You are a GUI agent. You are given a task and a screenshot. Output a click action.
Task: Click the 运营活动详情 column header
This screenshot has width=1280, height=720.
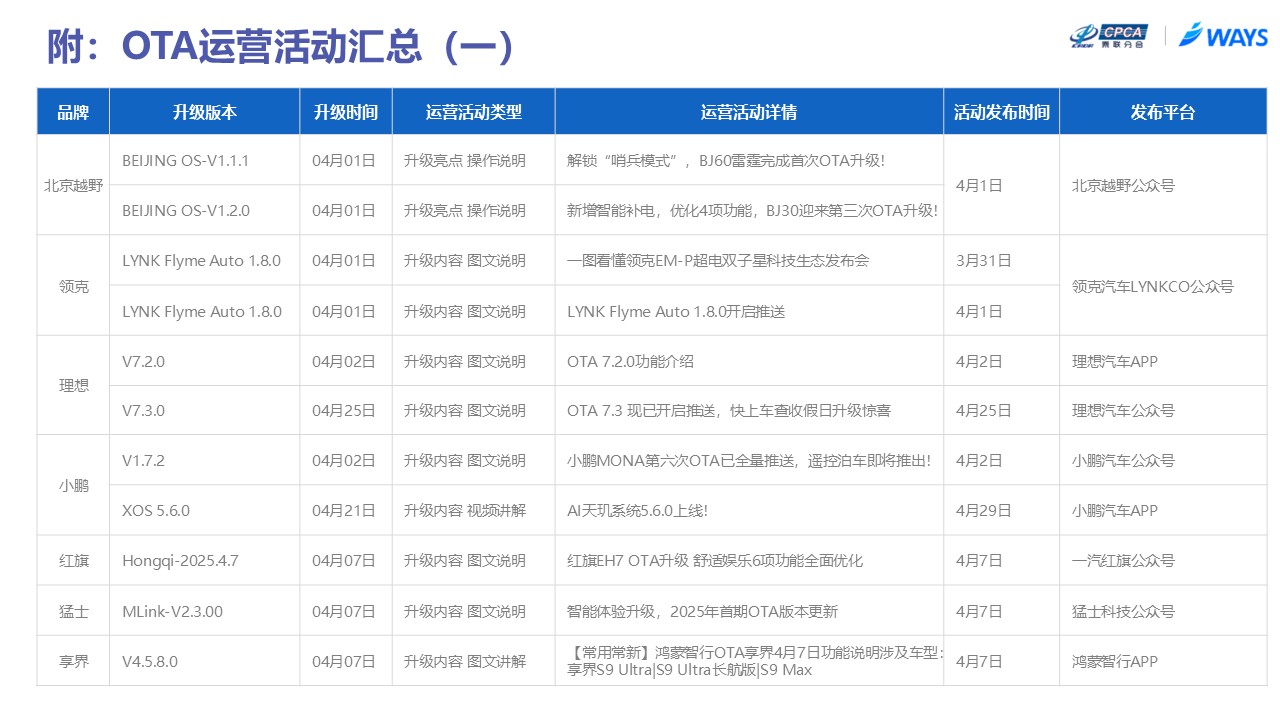click(x=749, y=112)
